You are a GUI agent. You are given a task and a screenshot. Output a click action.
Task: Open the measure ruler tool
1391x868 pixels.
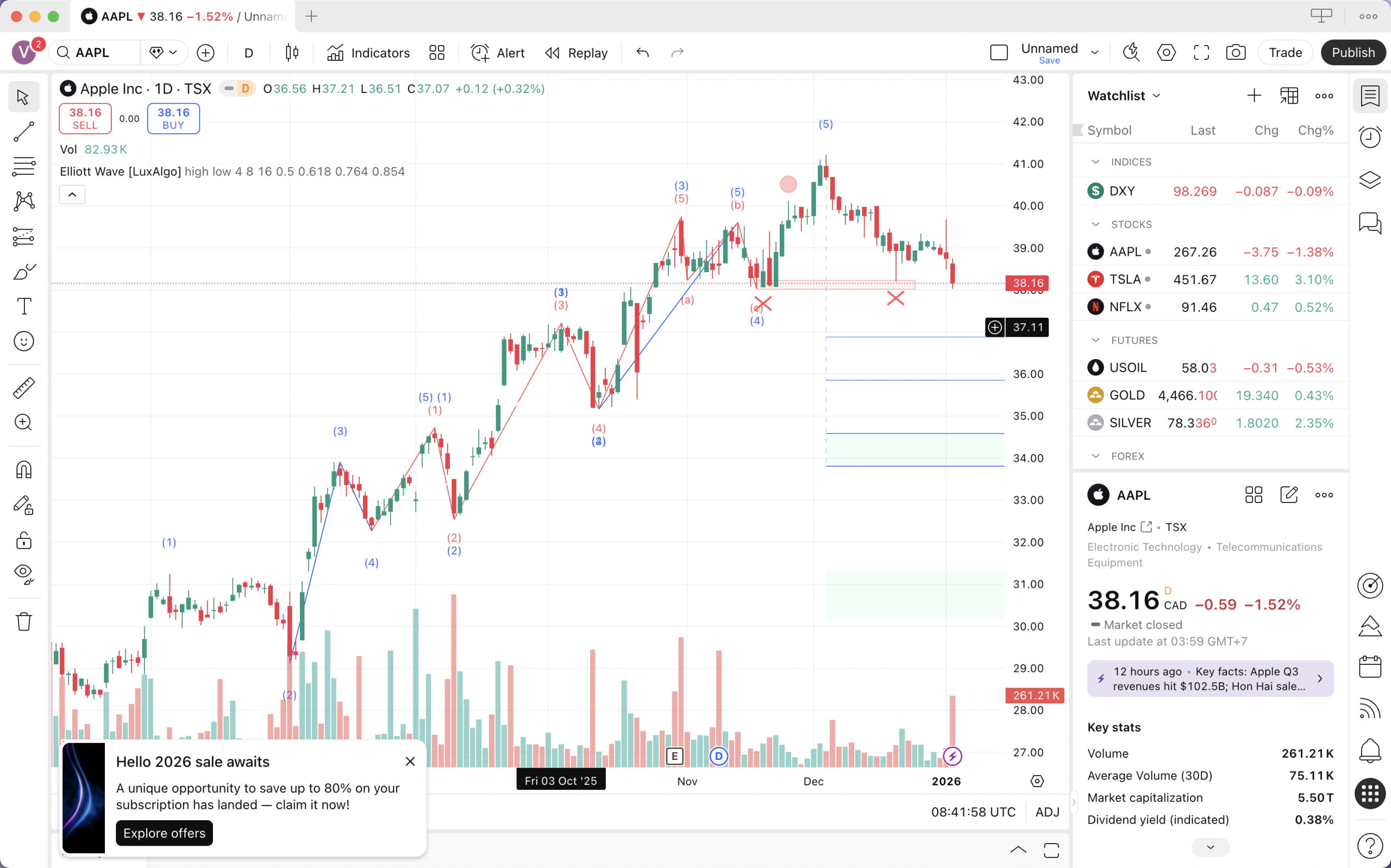point(23,387)
